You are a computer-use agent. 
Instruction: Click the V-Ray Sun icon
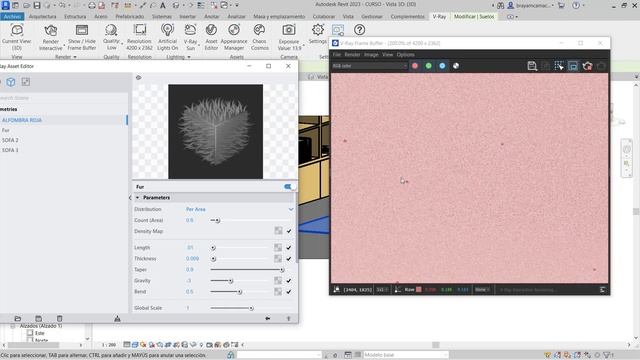pos(190,31)
